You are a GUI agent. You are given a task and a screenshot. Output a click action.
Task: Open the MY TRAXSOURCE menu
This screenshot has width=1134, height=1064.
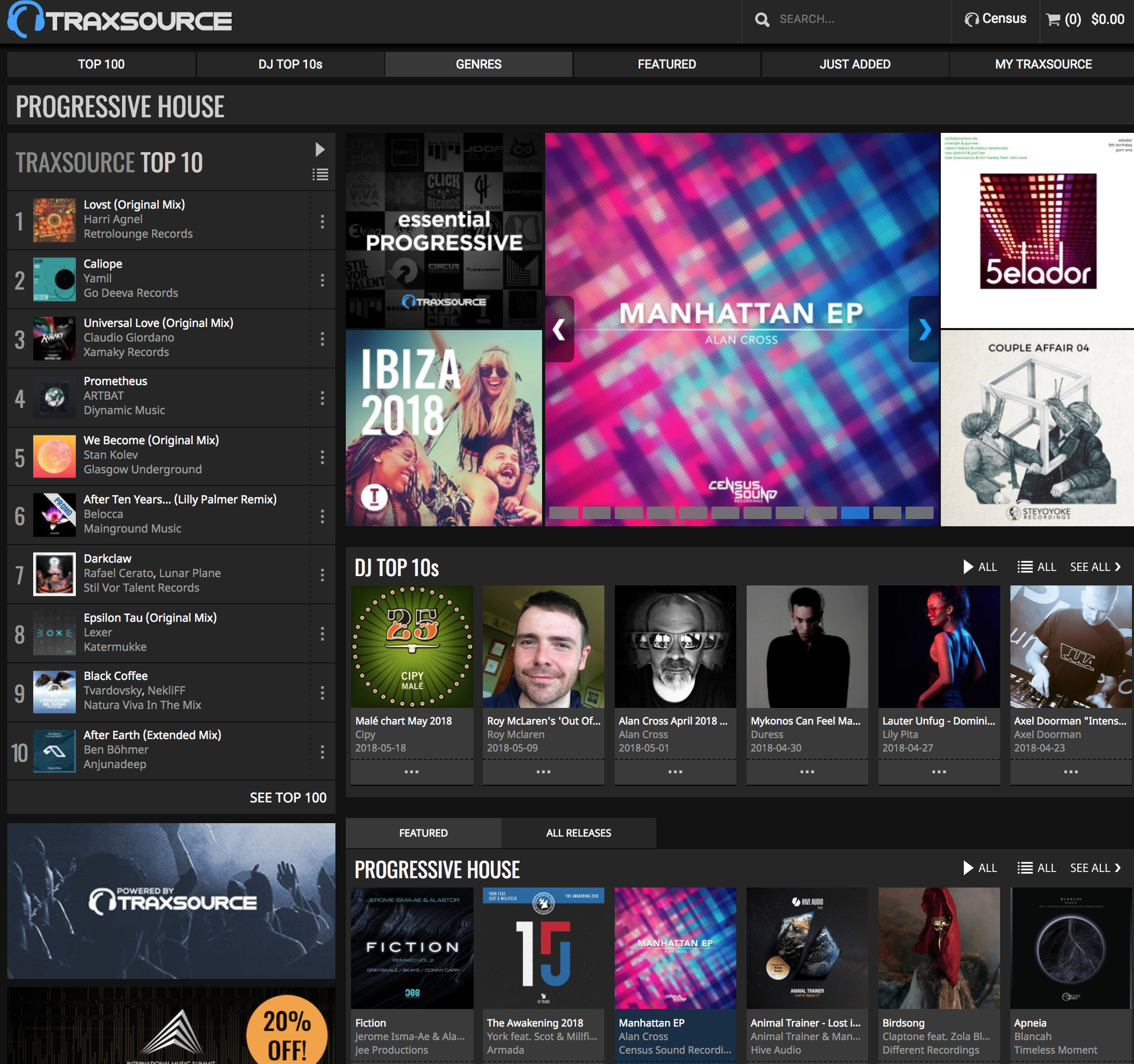(x=1043, y=64)
